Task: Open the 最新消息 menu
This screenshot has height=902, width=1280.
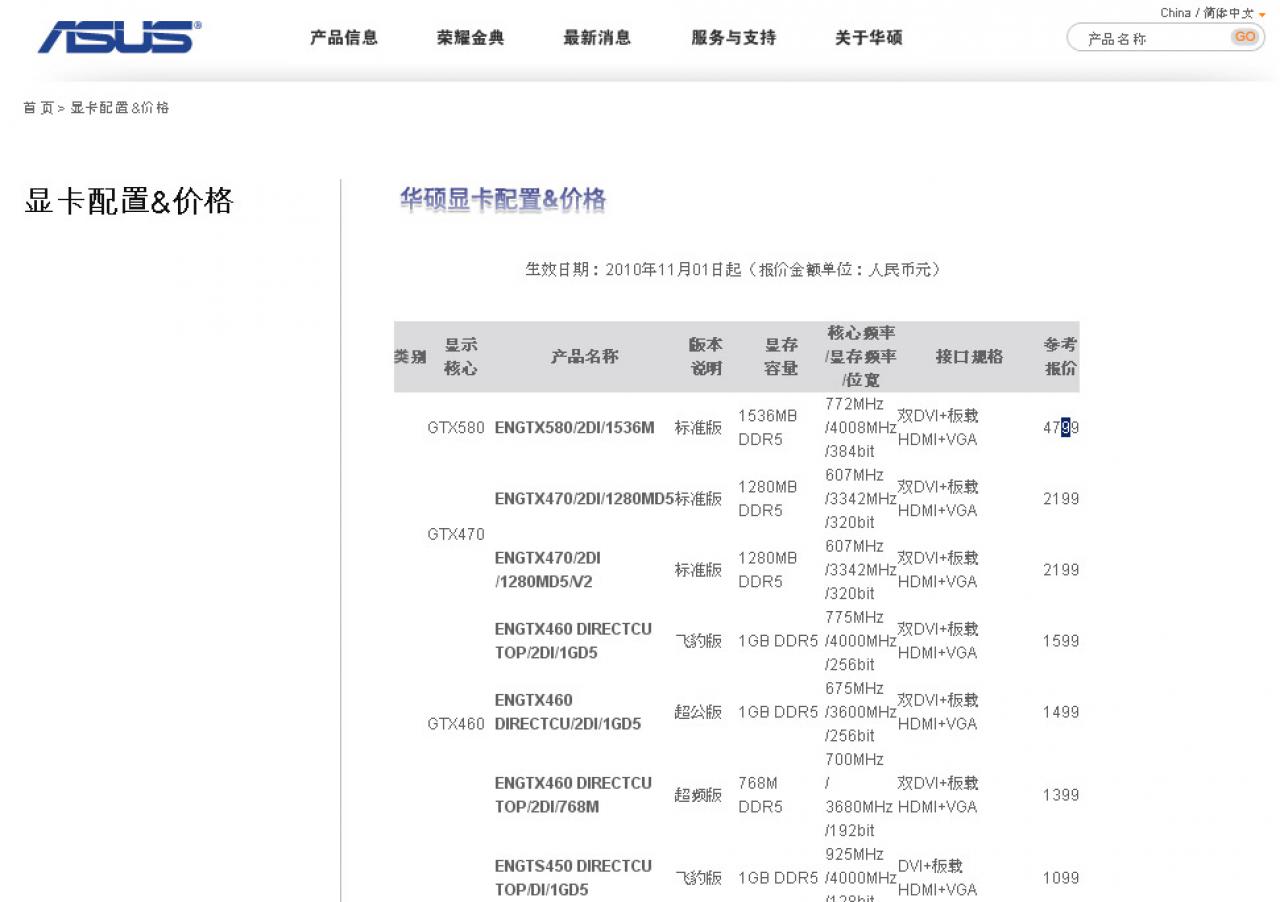Action: (597, 38)
